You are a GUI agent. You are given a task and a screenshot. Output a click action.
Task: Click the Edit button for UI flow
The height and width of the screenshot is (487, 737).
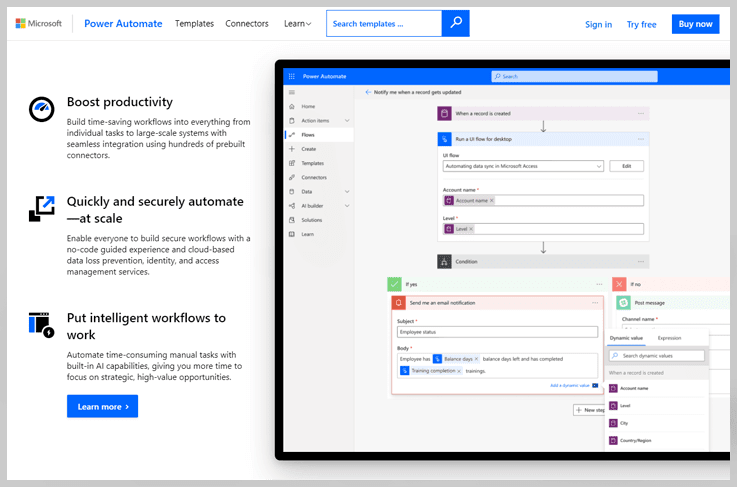click(627, 166)
